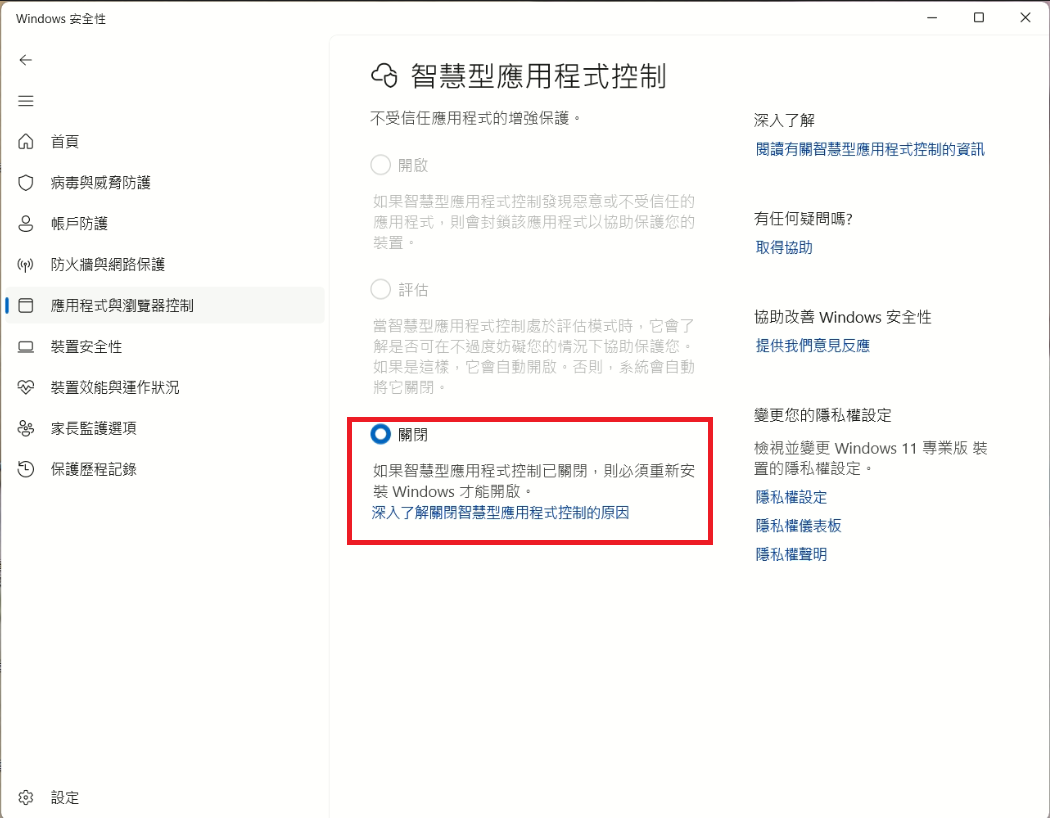Viewport: 1050px width, 818px height.
Task: Click the back arrow icon
Action: click(x=26, y=60)
